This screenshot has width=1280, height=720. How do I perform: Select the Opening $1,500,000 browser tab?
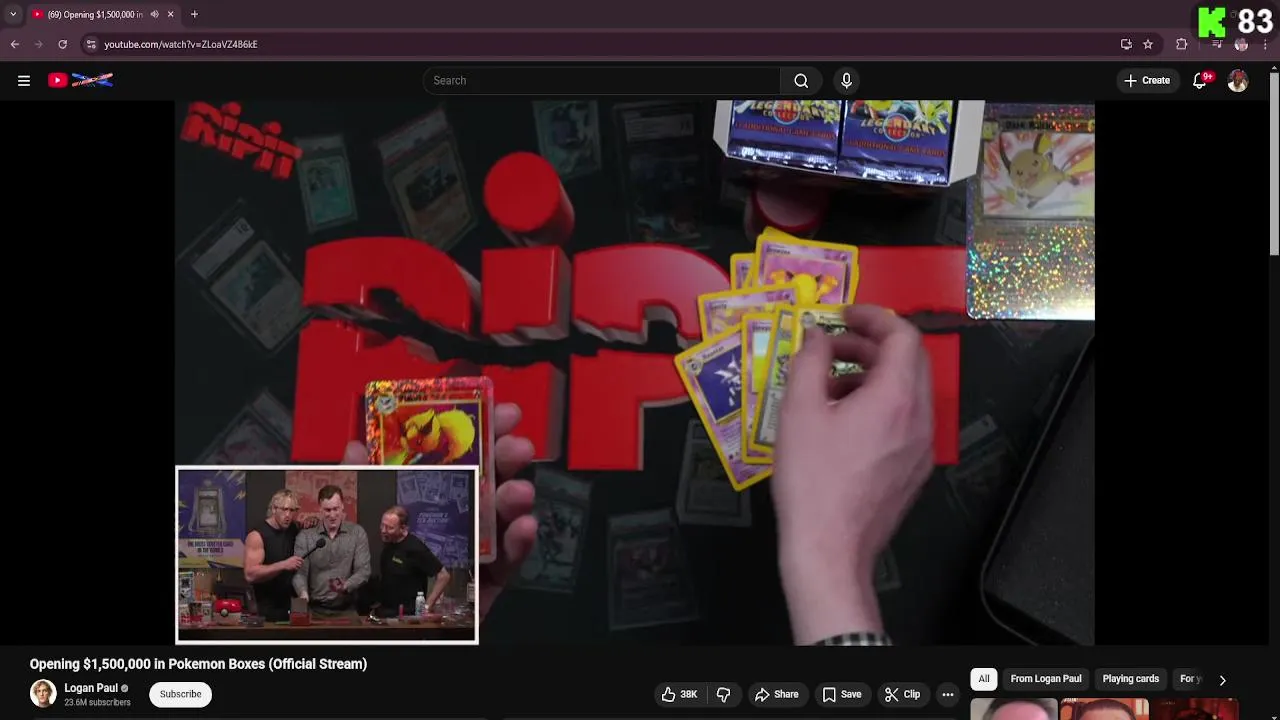point(95,14)
